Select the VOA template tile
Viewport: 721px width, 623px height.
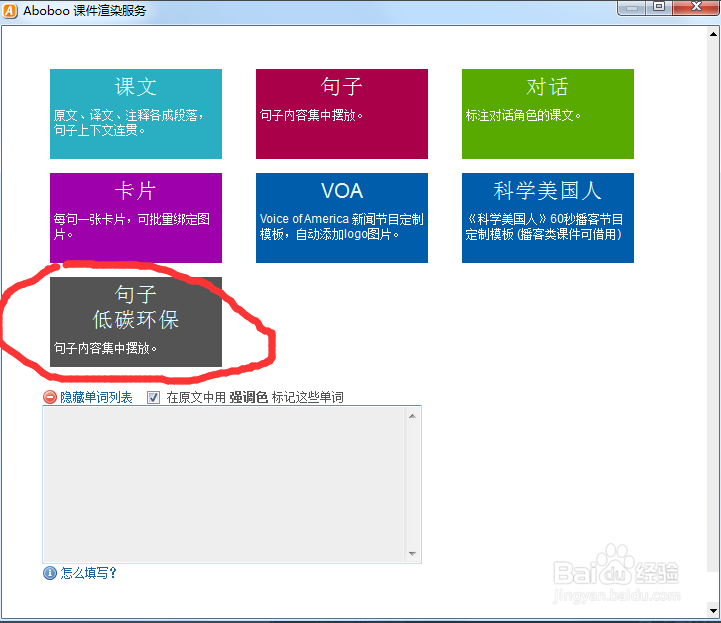342,218
